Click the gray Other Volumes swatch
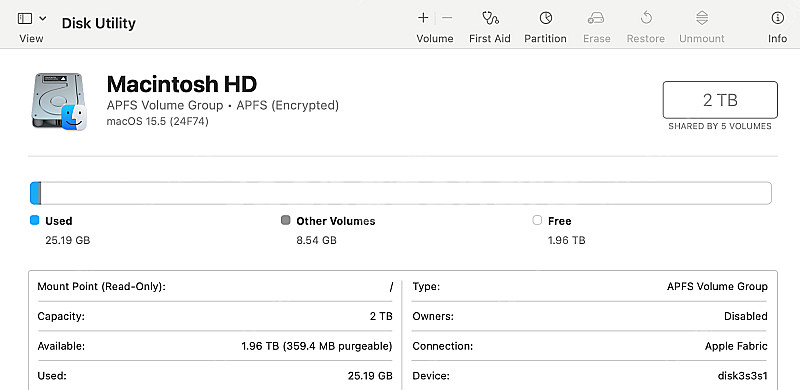 [286, 221]
